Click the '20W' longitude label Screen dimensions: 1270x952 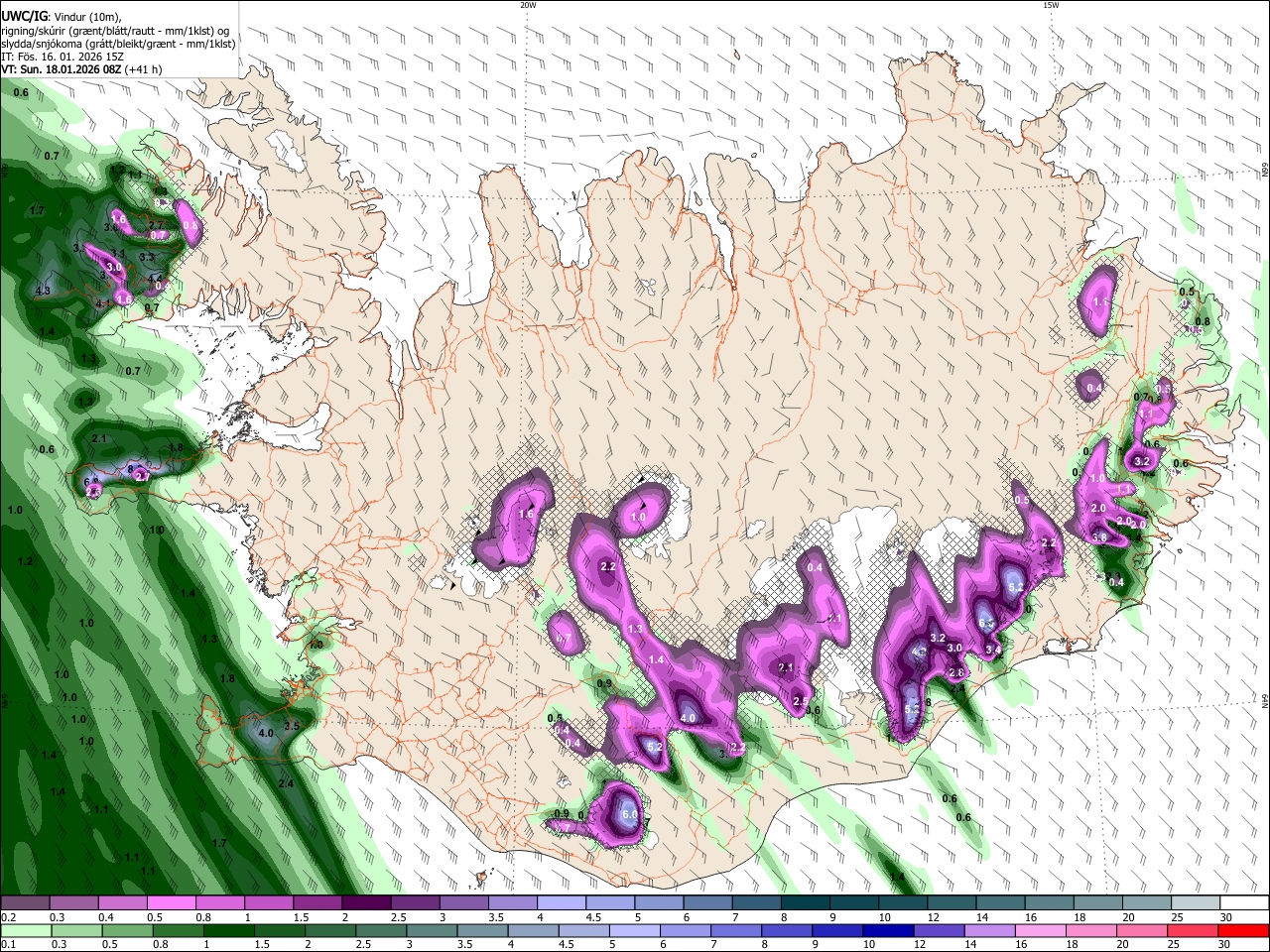click(x=528, y=5)
